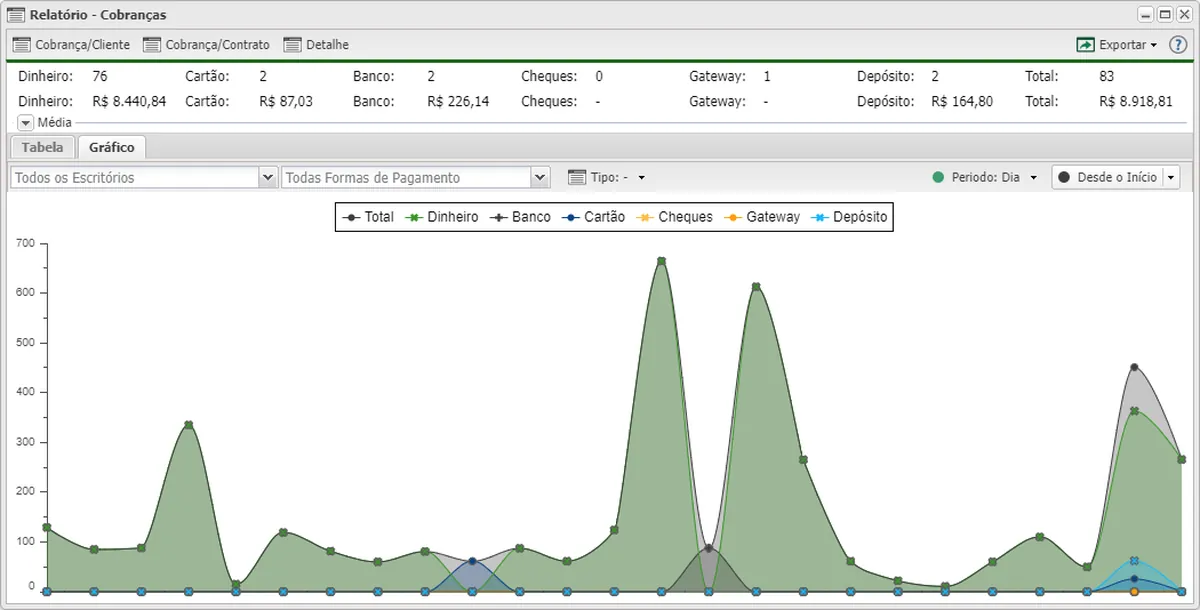Switch to the Tabela tab
Screen dimensions: 1200x610
point(42,147)
